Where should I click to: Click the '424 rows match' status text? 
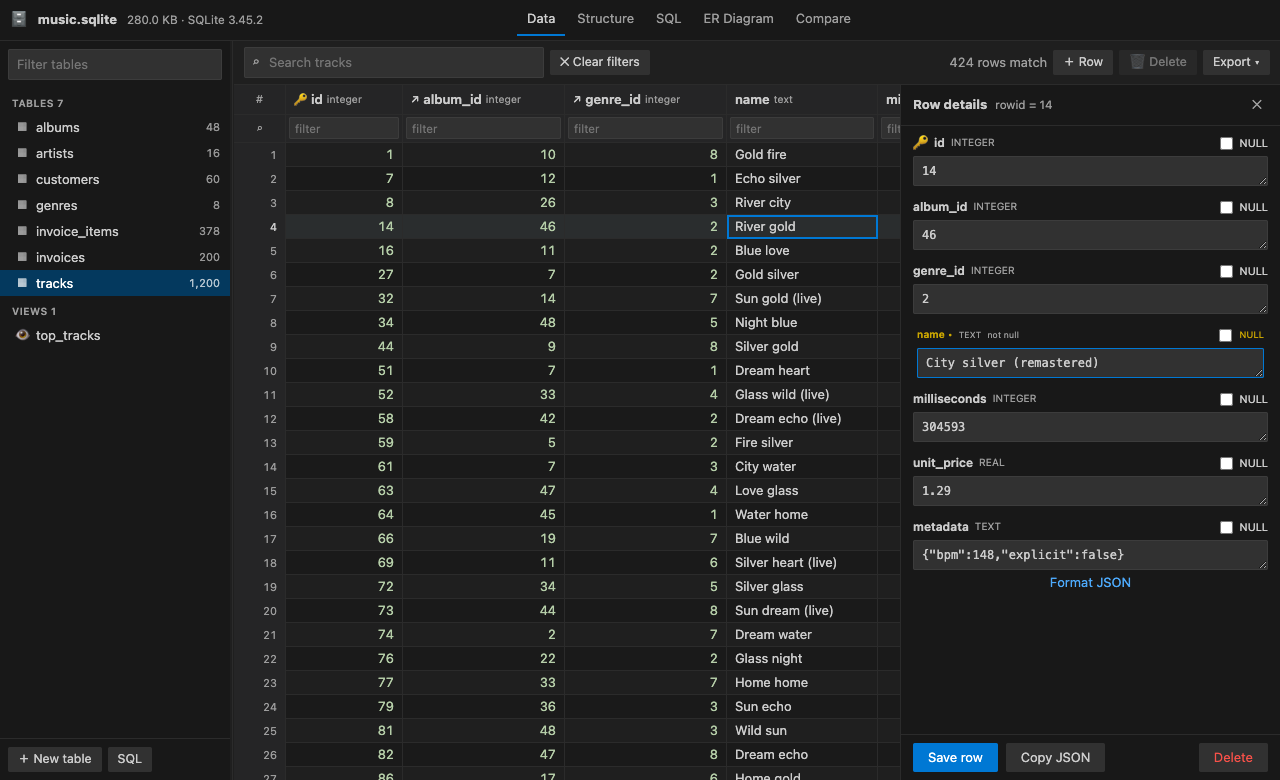[x=998, y=62]
